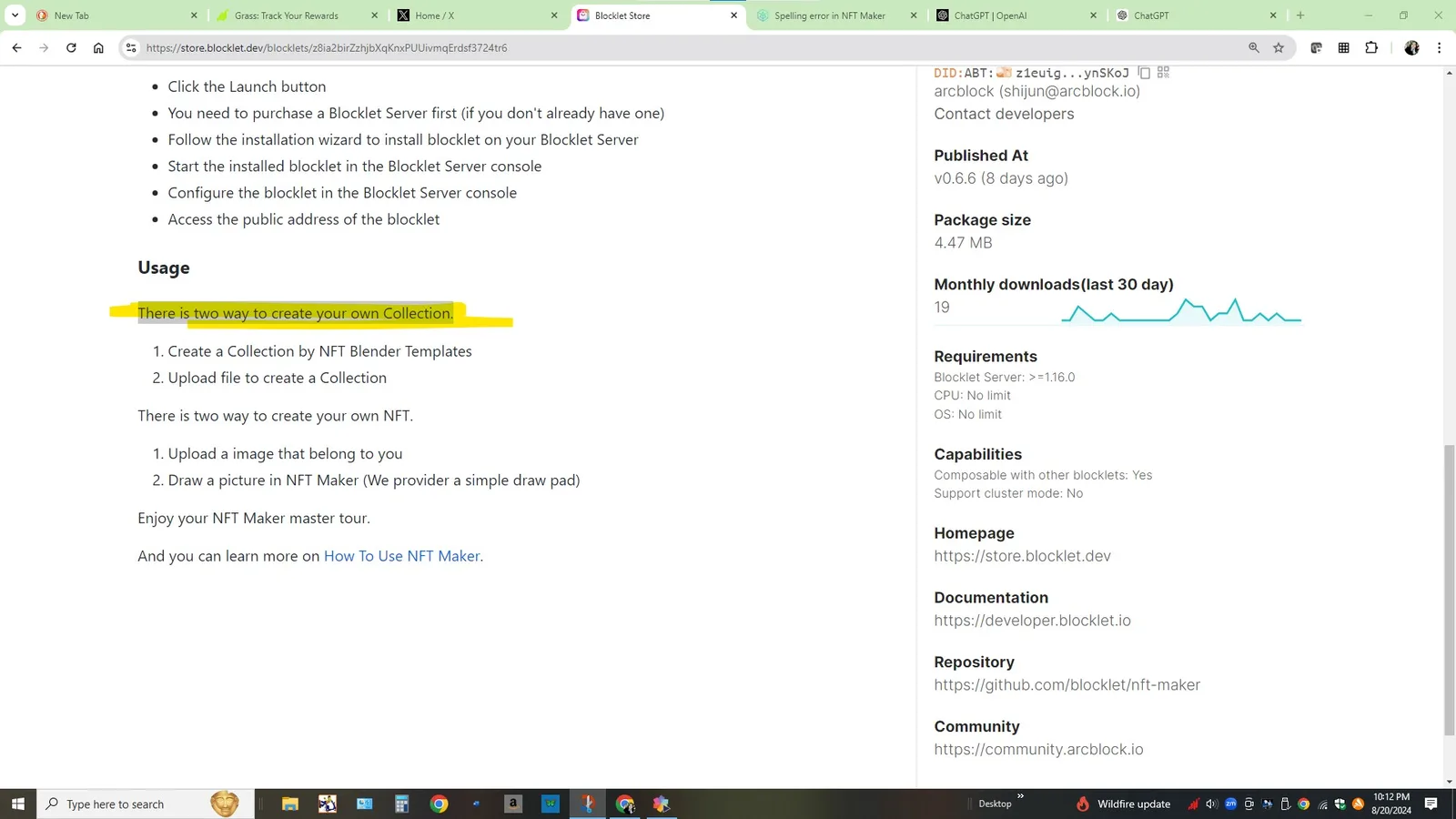Viewport: 1456px width, 819px height.
Task: Switch to the Home / X tab
Action: coord(479,15)
